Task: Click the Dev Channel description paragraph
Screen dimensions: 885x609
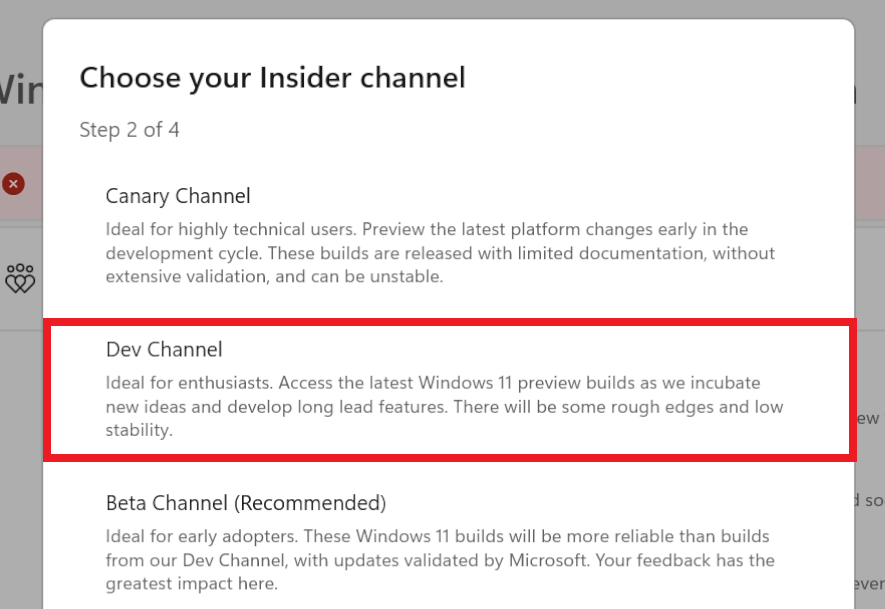Action: pyautogui.click(x=444, y=407)
